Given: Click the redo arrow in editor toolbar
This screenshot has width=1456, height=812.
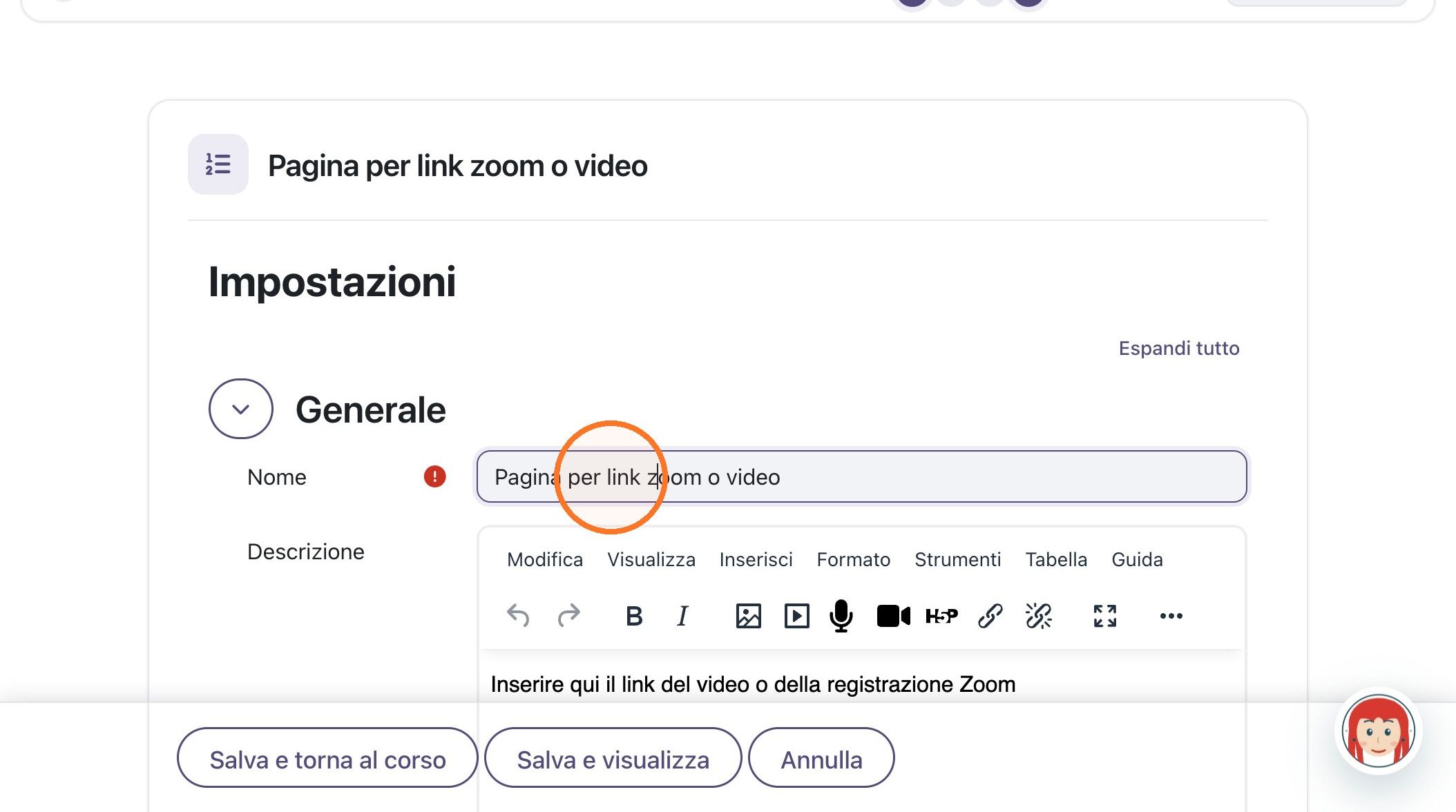Looking at the screenshot, I should pos(568,615).
